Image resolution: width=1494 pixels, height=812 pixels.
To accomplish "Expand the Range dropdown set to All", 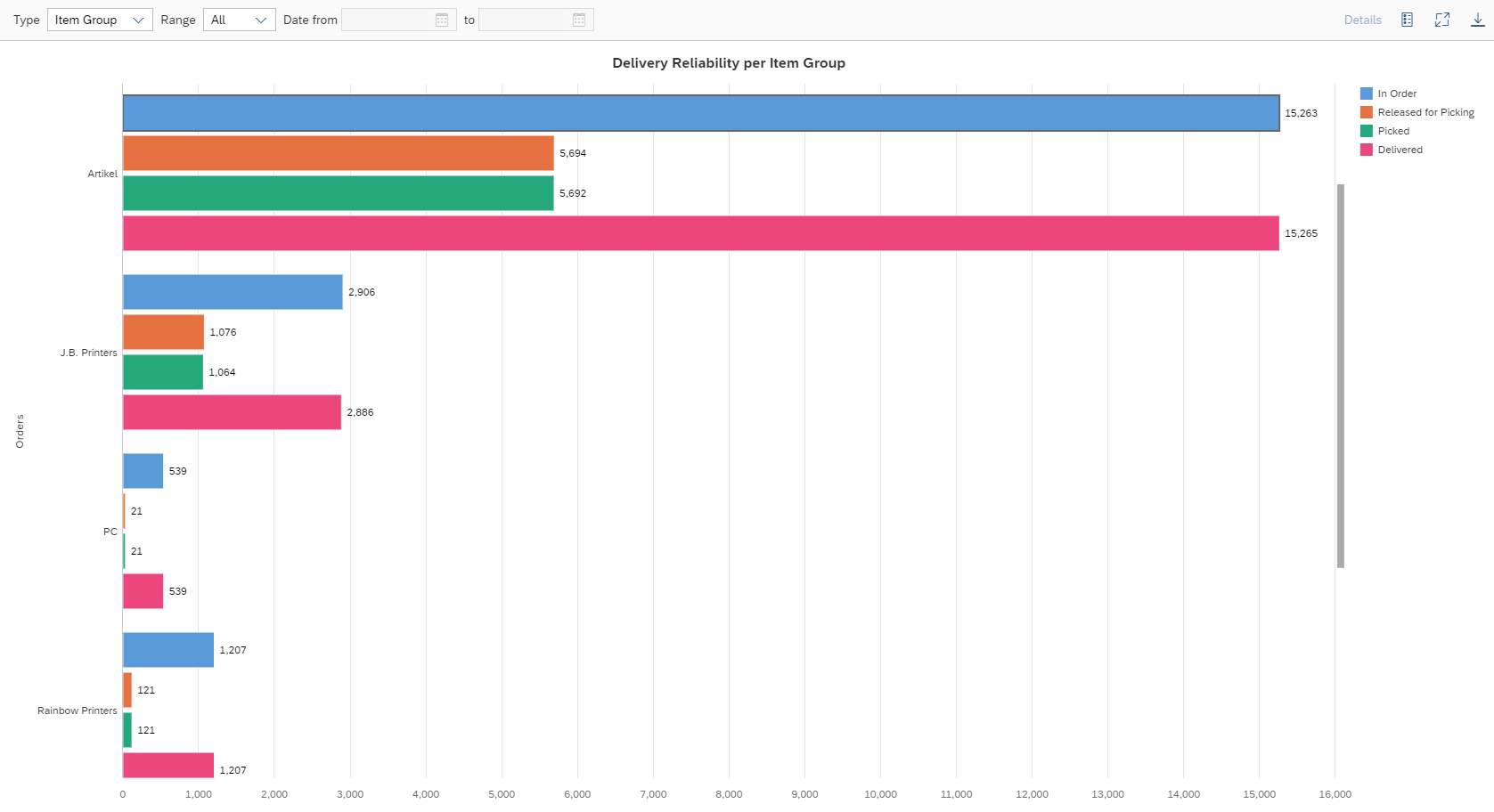I will (x=239, y=20).
